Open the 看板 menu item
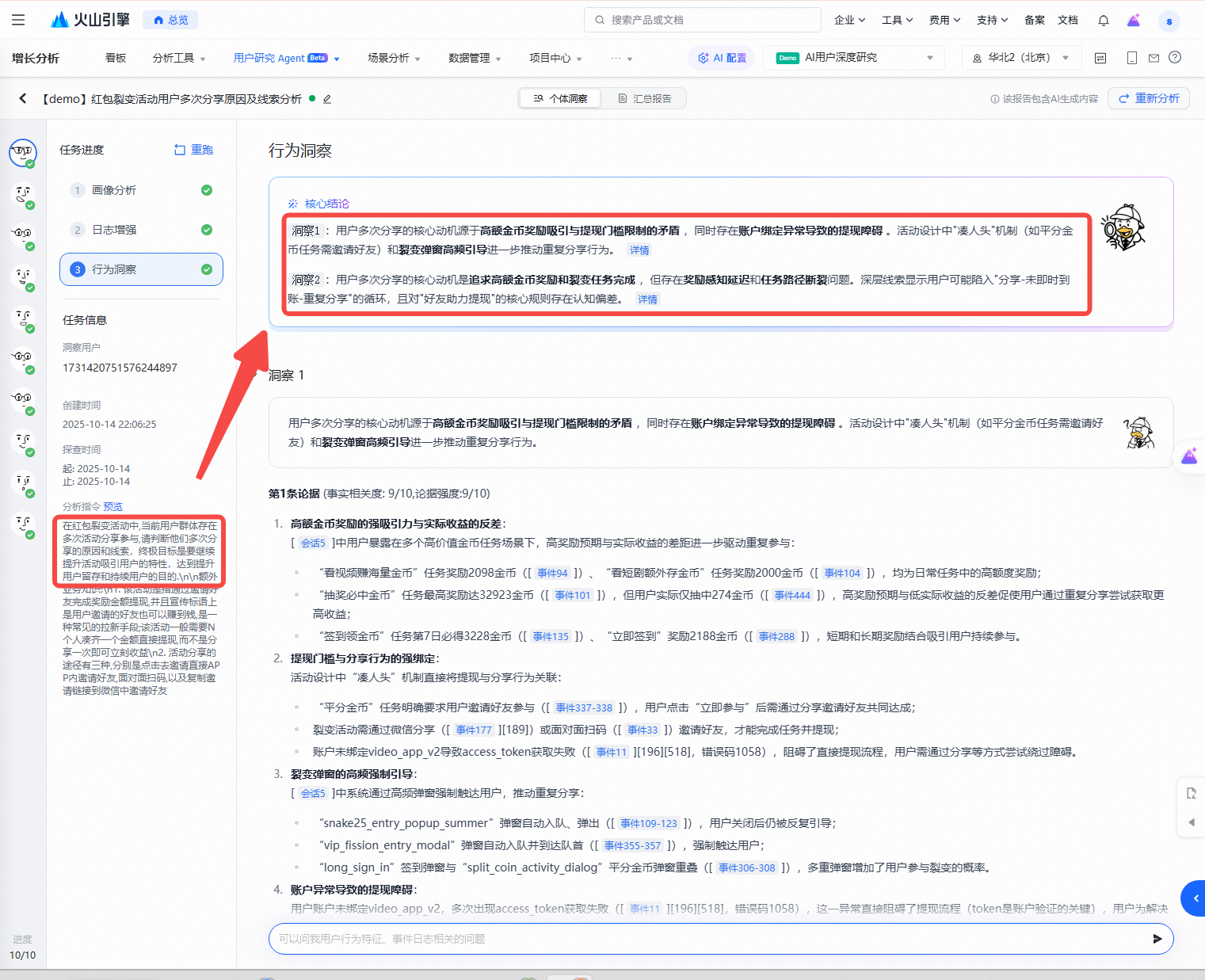This screenshot has height=980, width=1205. point(116,58)
